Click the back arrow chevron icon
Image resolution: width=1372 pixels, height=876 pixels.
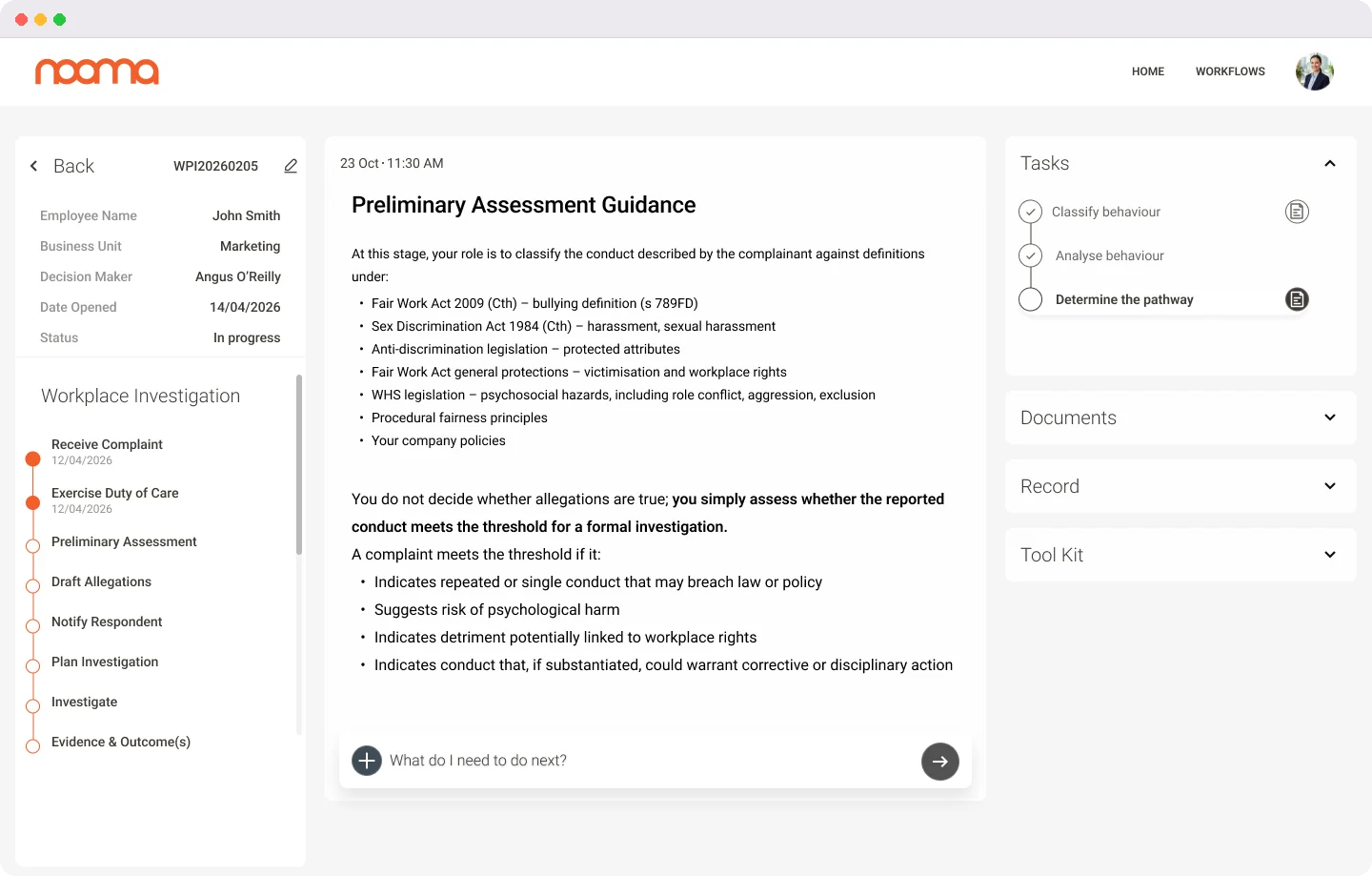[34, 166]
